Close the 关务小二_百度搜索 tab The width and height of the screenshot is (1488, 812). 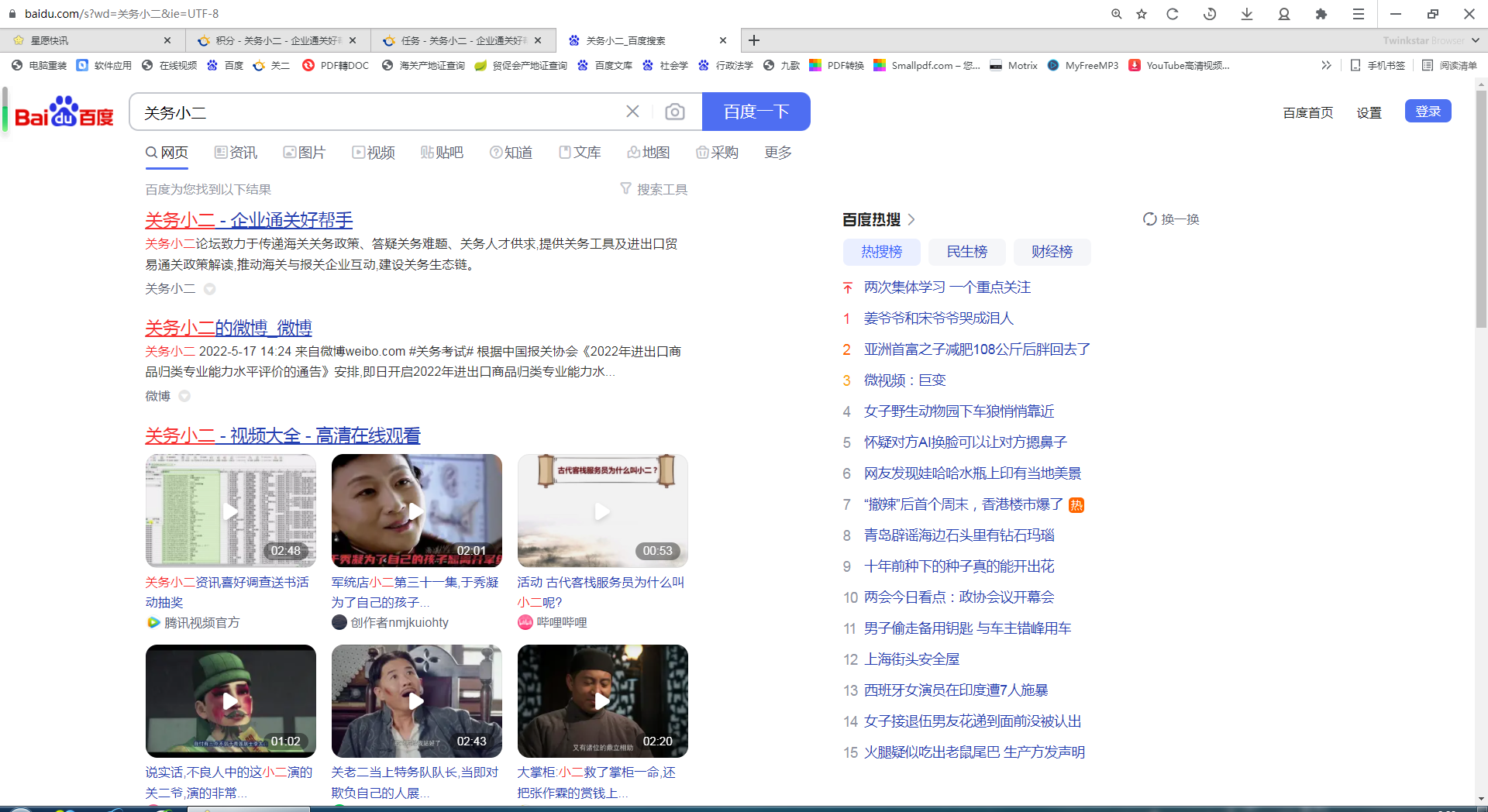click(723, 40)
